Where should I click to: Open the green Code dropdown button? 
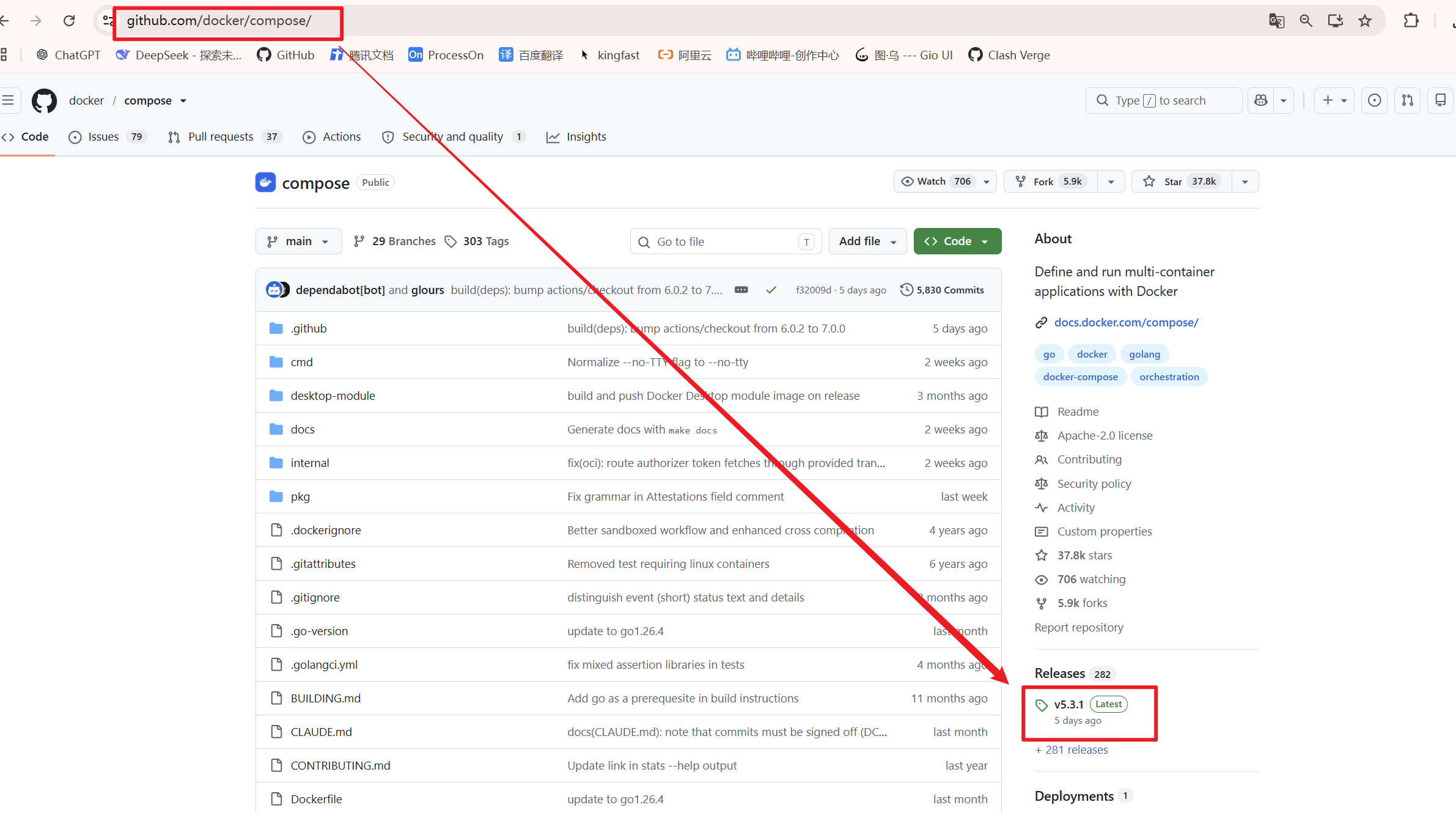[957, 241]
